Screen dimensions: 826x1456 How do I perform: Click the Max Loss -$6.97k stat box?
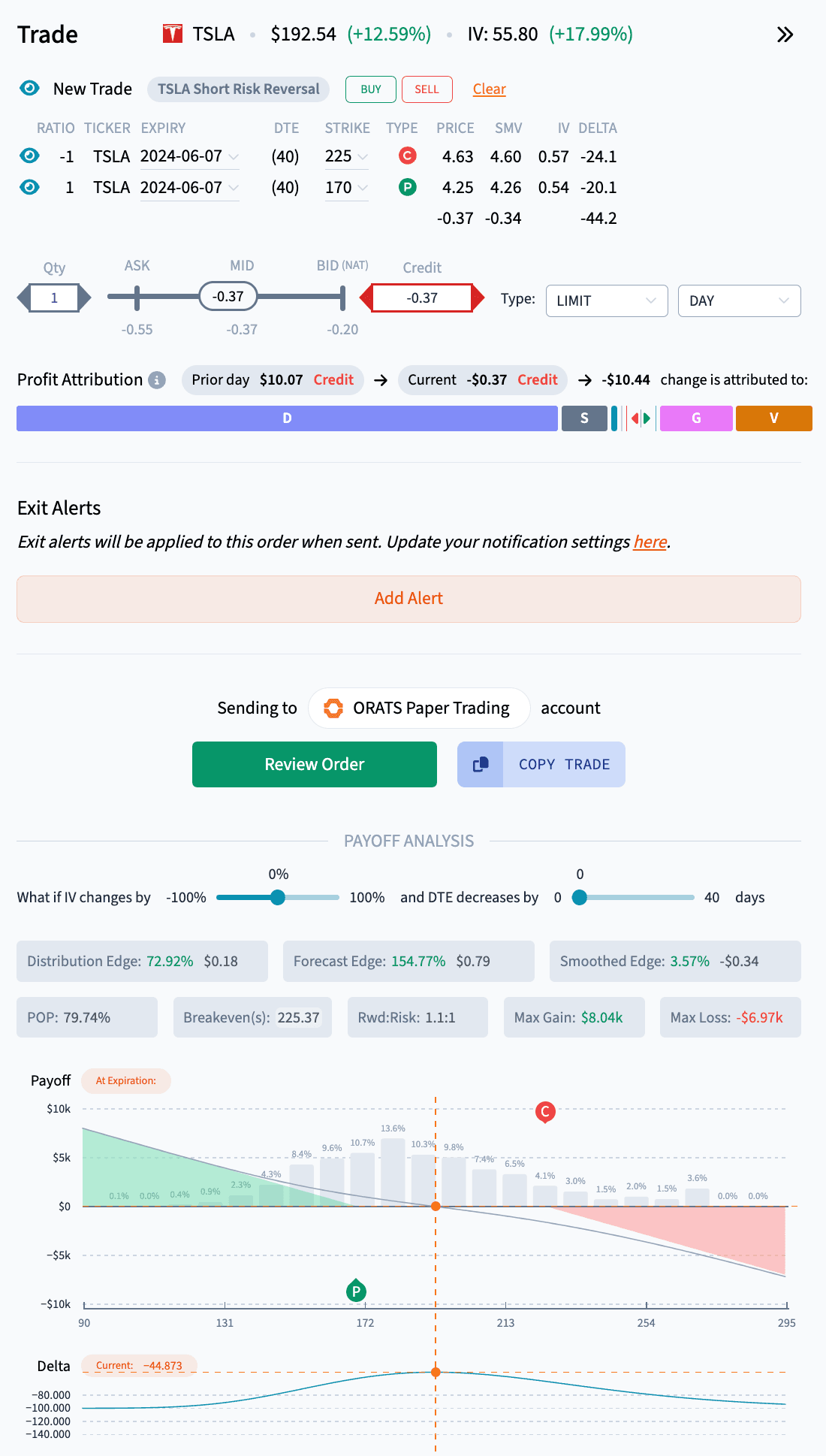[731, 1018]
